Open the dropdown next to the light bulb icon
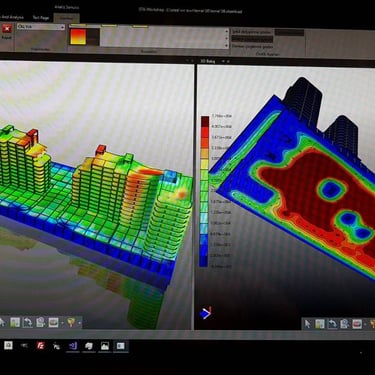The width and height of the screenshot is (375, 375). pos(79,323)
